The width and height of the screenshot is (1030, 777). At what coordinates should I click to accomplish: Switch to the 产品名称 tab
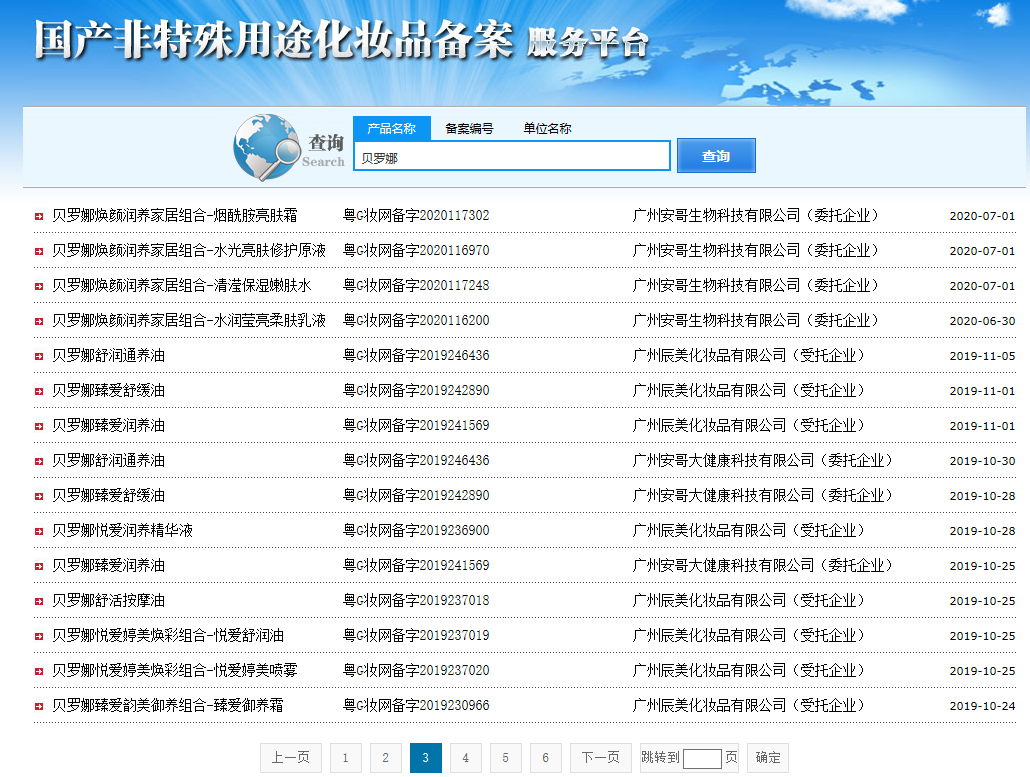[391, 128]
